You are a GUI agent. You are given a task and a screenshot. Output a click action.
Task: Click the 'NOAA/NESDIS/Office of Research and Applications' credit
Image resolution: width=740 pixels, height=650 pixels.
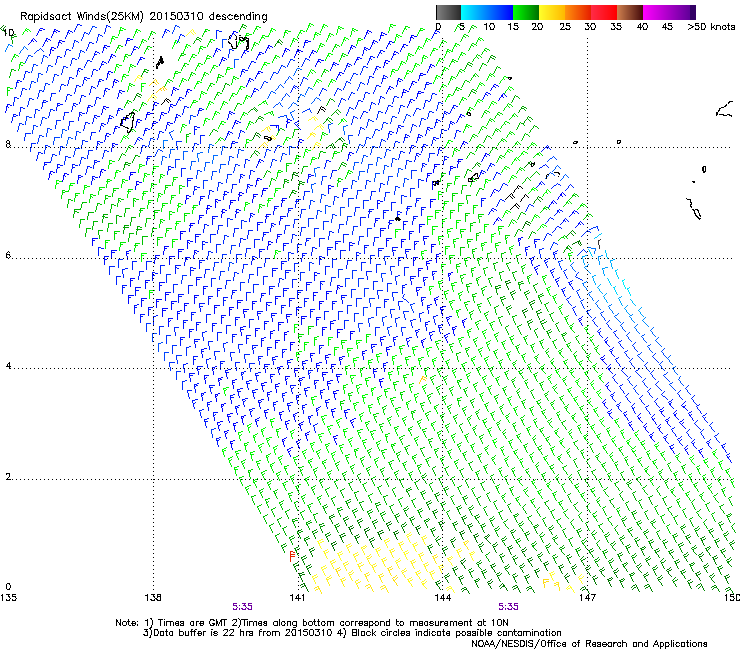coord(589,644)
